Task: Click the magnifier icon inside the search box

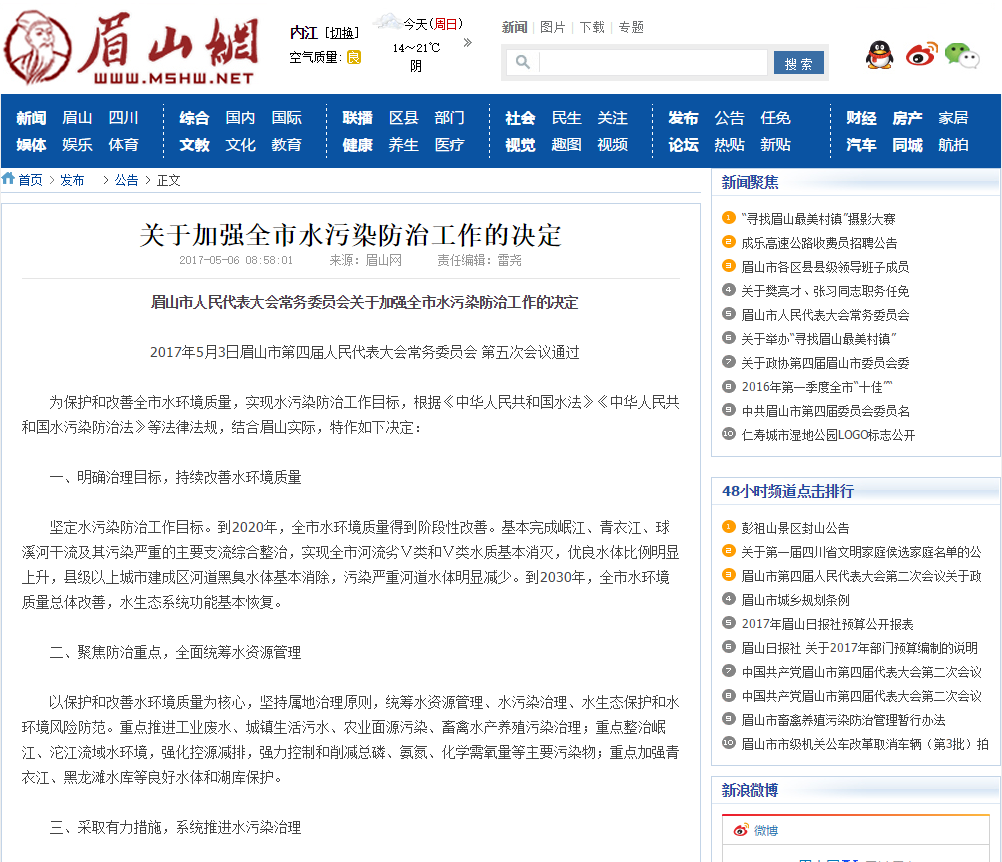Action: [521, 61]
